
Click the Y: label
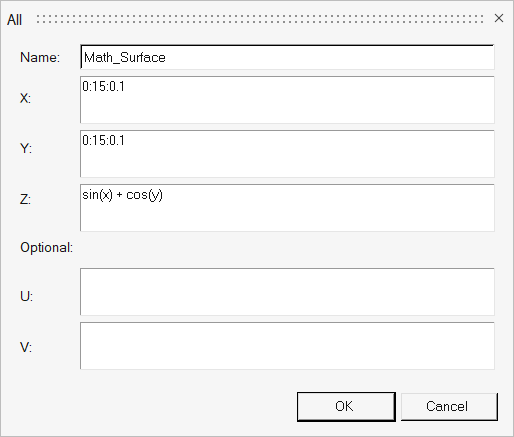26,148
